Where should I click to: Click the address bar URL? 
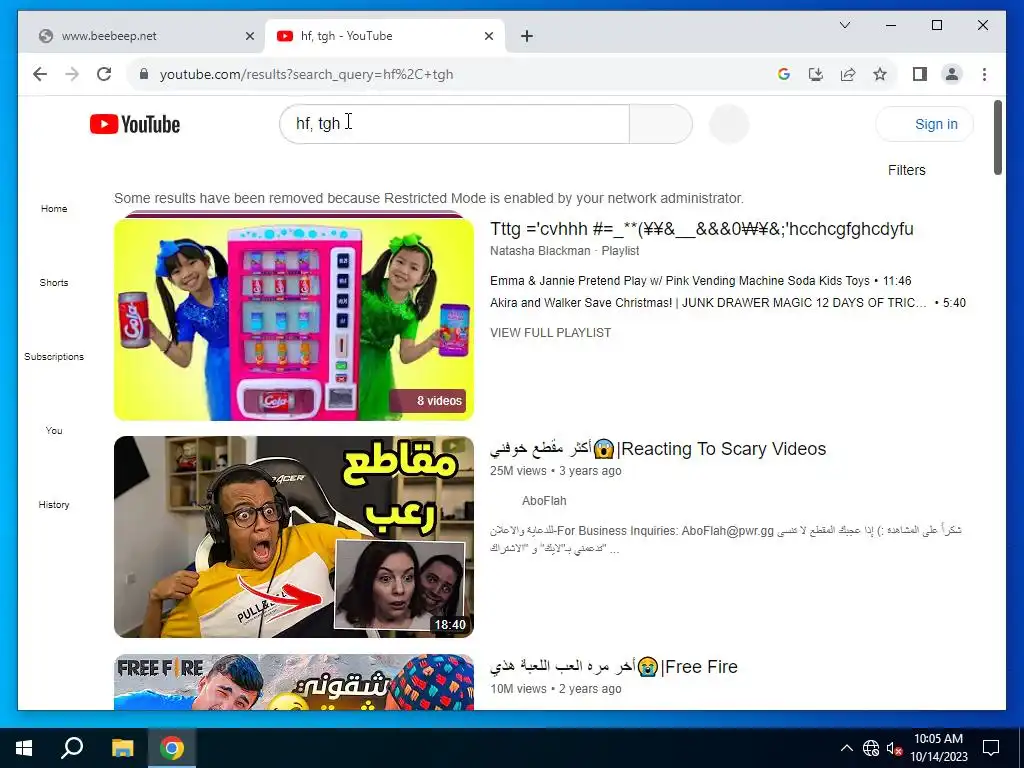306,74
